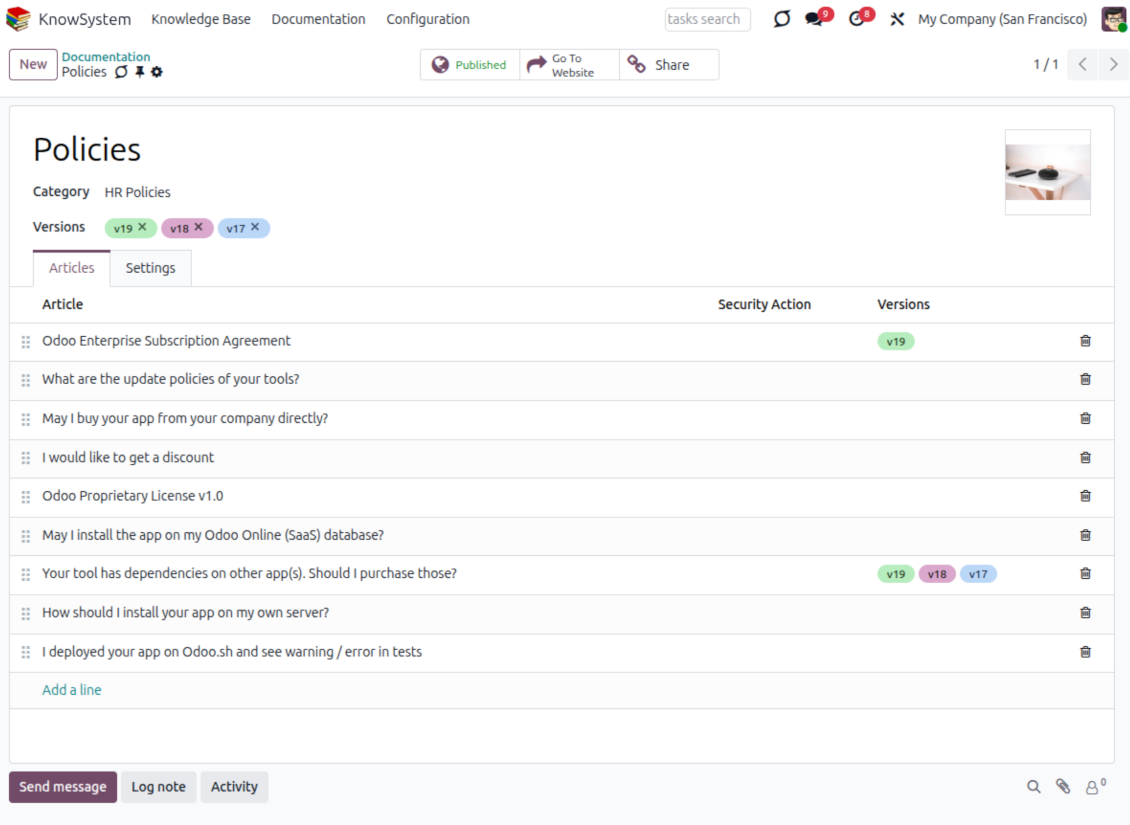Open the HR Policies category field
The width and height of the screenshot is (1130, 825).
[138, 192]
